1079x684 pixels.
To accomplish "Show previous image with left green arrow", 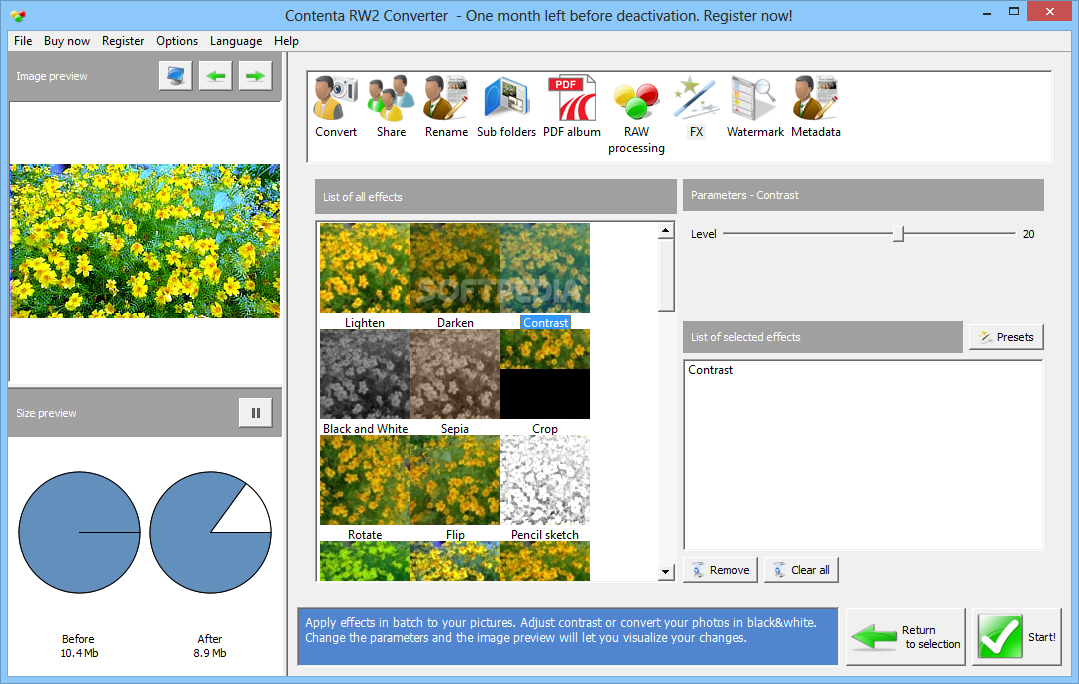I will coord(215,76).
